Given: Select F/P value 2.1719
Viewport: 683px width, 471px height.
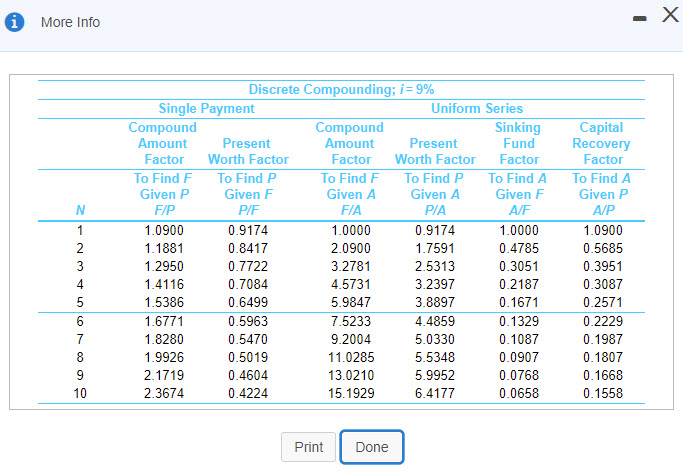Looking at the screenshot, I should tap(164, 375).
